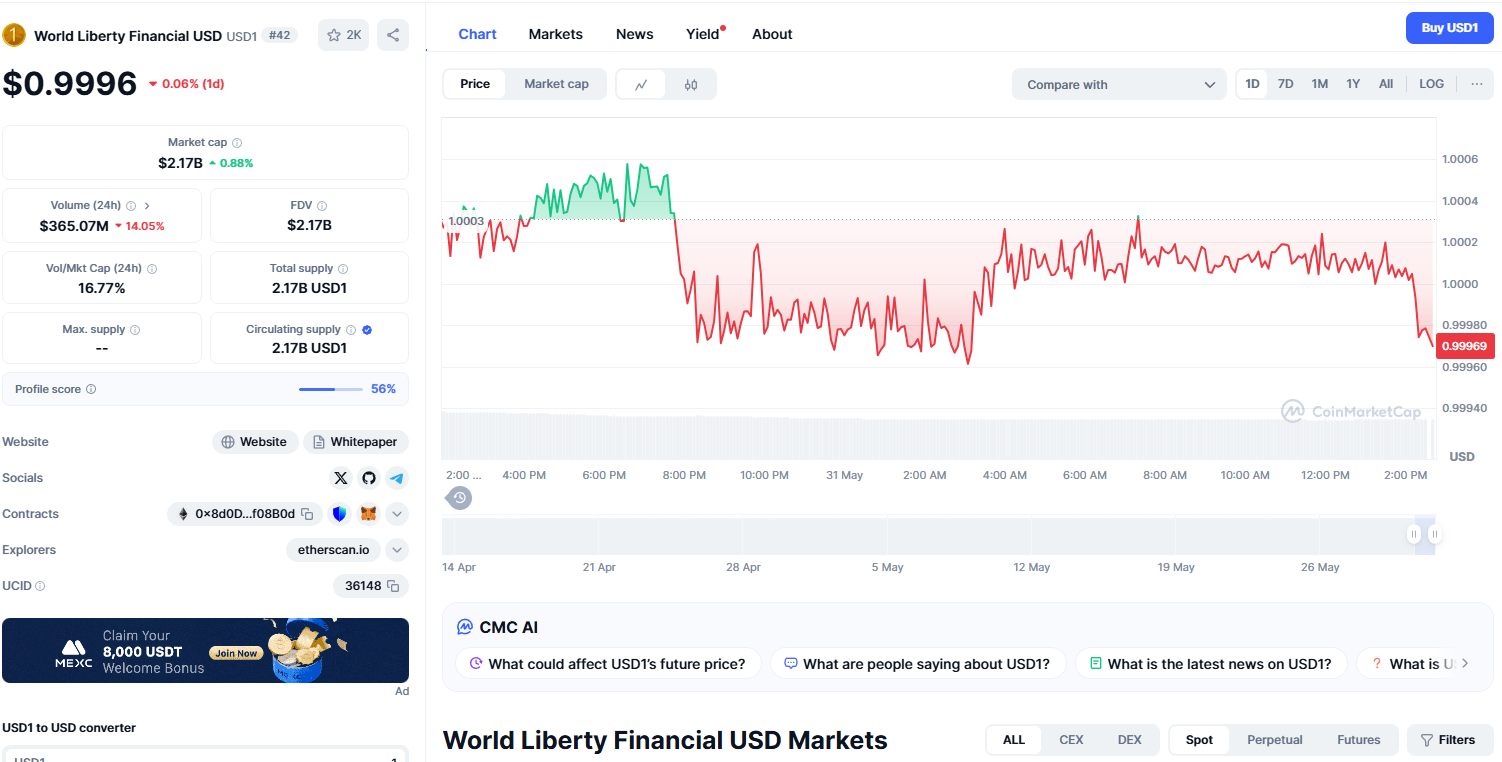Expand the Explorers dropdown beside etherscan.io
The width and height of the screenshot is (1502, 762).
pyautogui.click(x=397, y=549)
